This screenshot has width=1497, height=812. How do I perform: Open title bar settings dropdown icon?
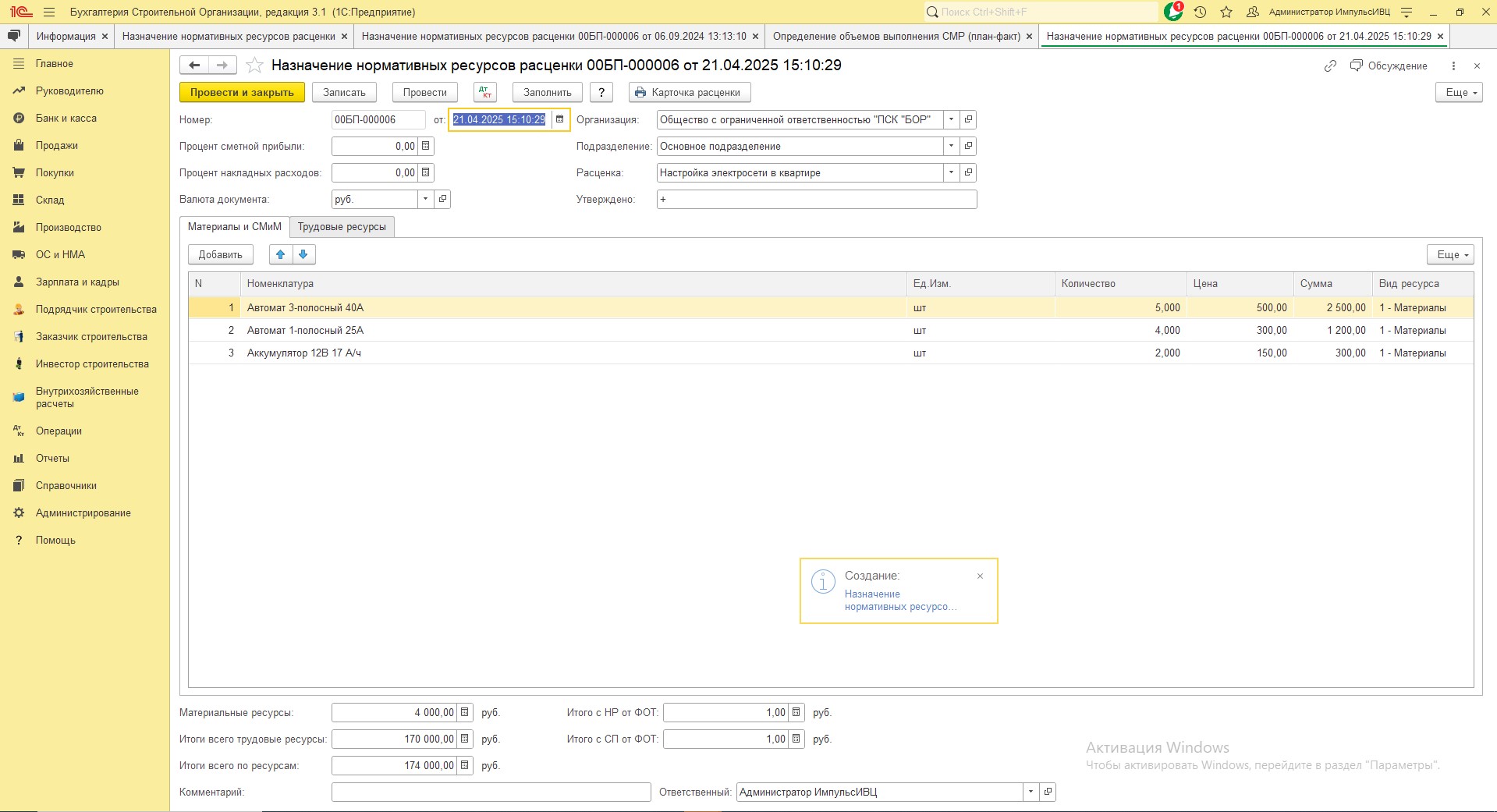(x=1407, y=12)
